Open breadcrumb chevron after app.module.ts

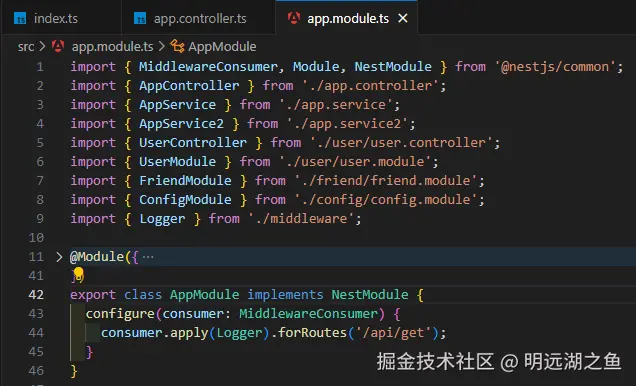point(162,47)
